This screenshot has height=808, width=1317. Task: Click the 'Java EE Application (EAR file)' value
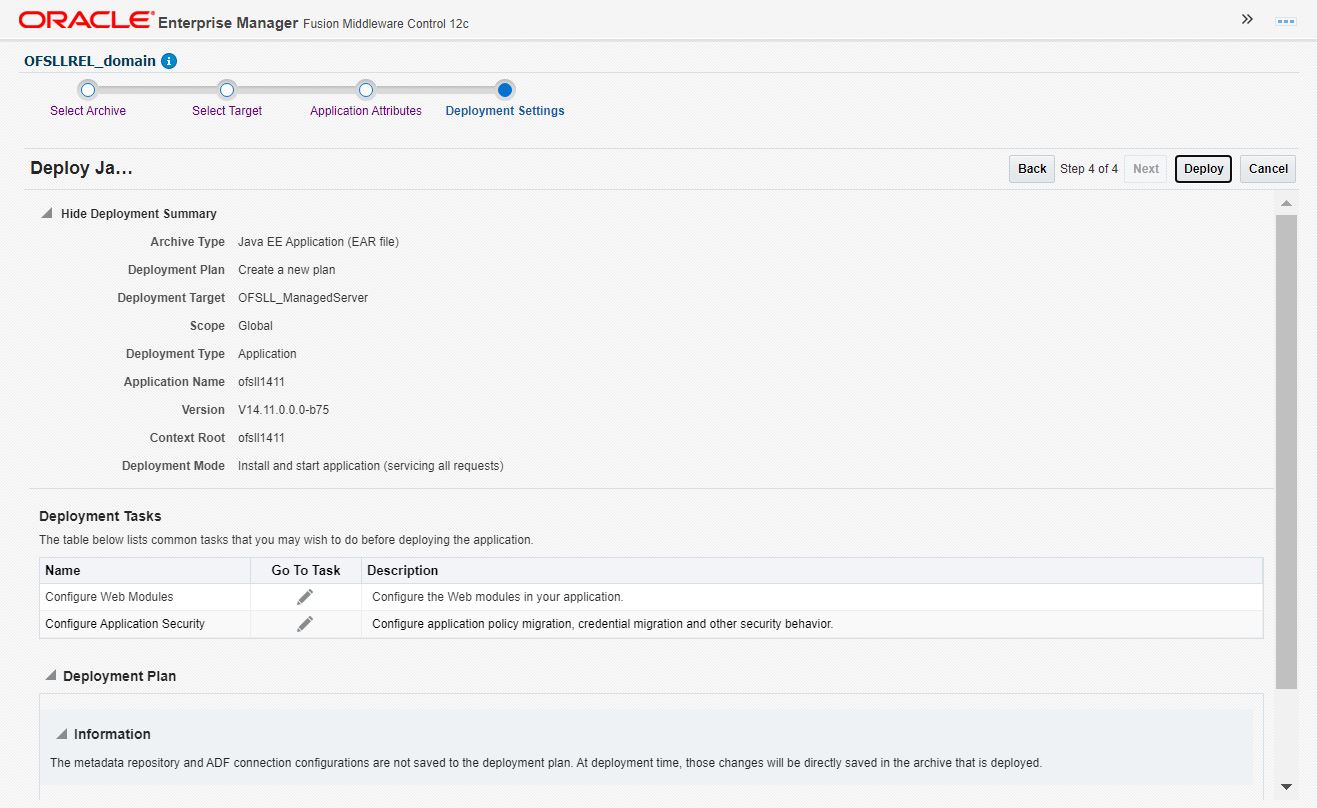click(319, 242)
